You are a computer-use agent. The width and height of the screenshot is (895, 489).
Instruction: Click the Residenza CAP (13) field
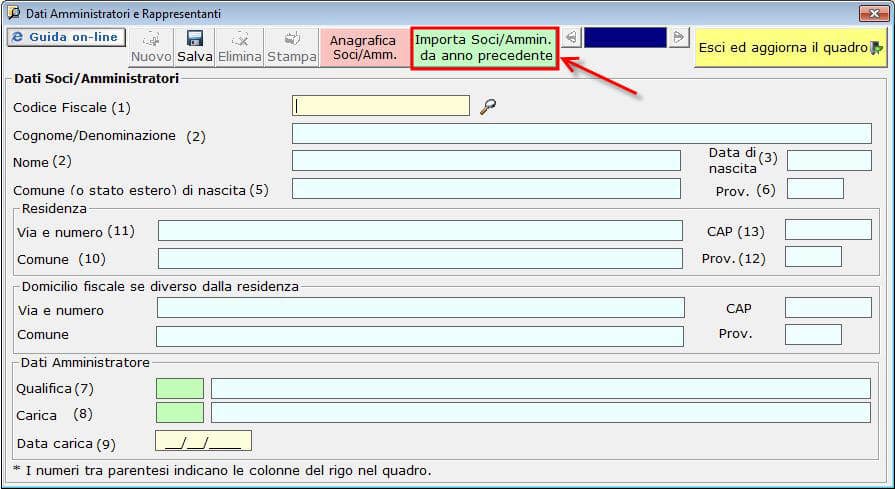828,230
